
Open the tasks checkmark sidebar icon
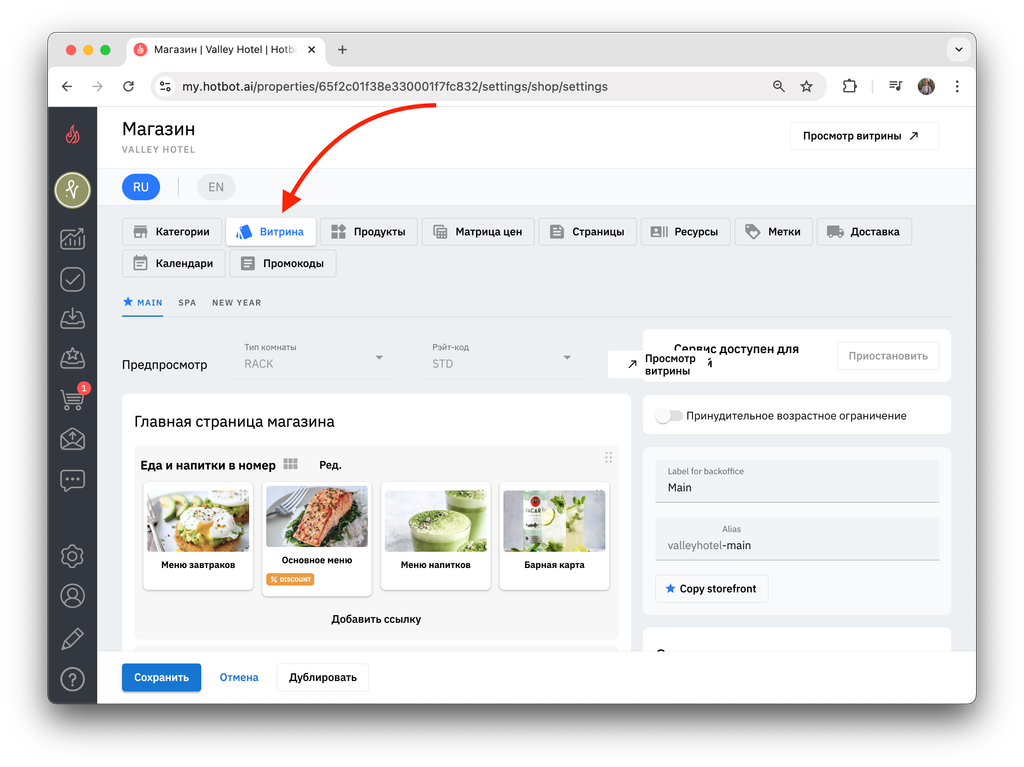72,279
